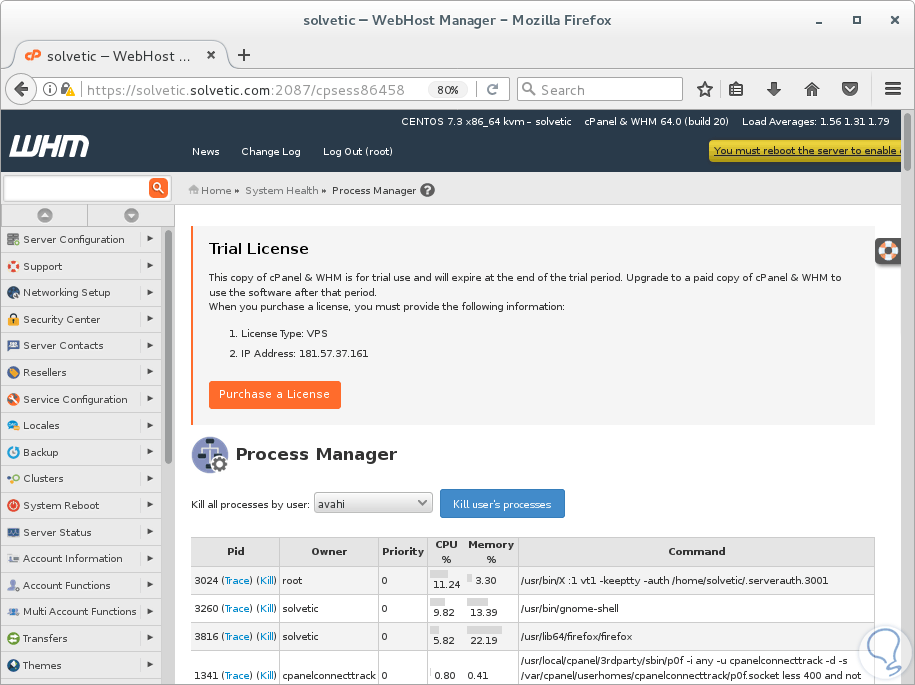Click the page vertical scrollbar
The height and width of the screenshot is (685, 915).
(907, 142)
